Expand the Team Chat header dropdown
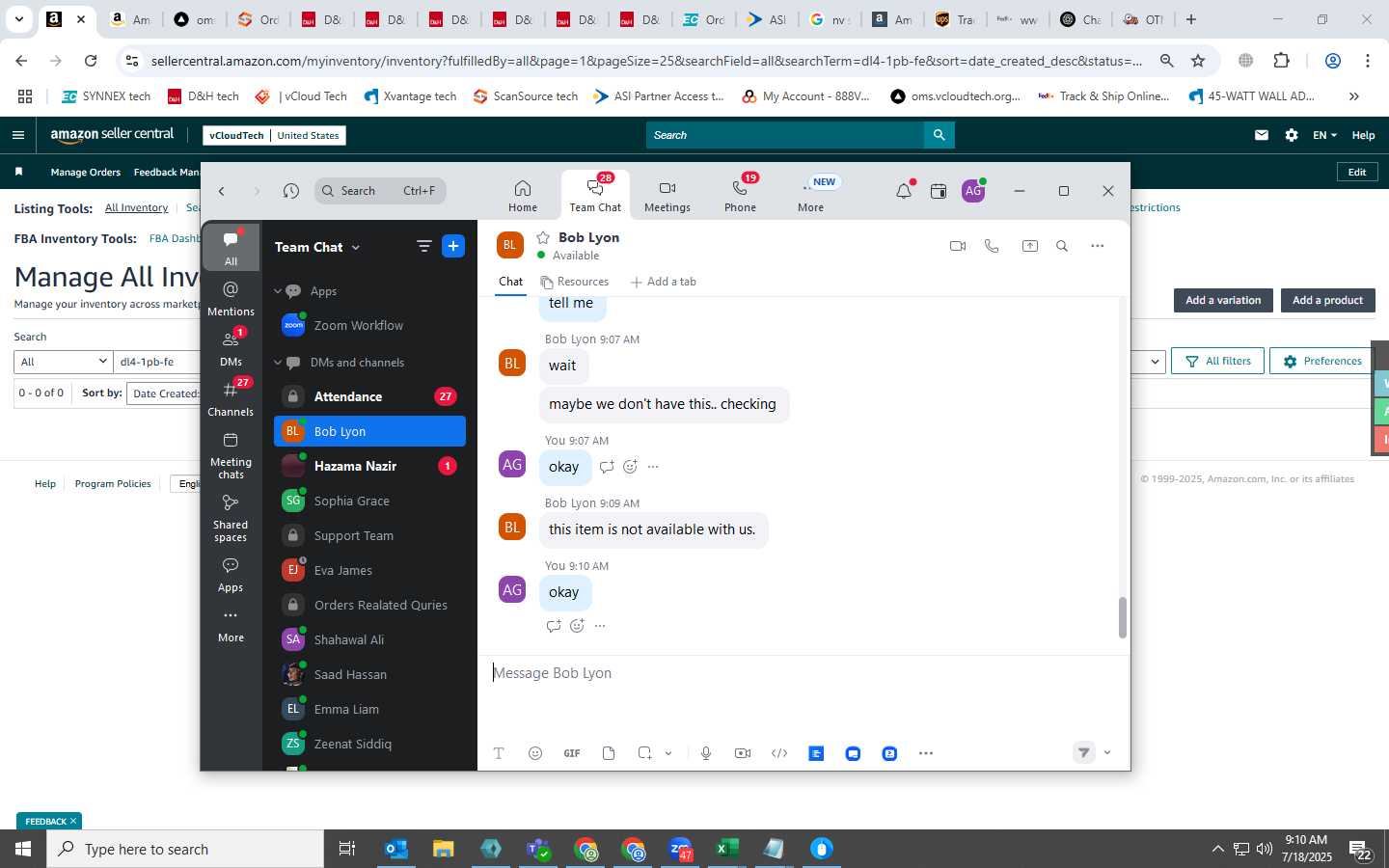 pos(356,248)
